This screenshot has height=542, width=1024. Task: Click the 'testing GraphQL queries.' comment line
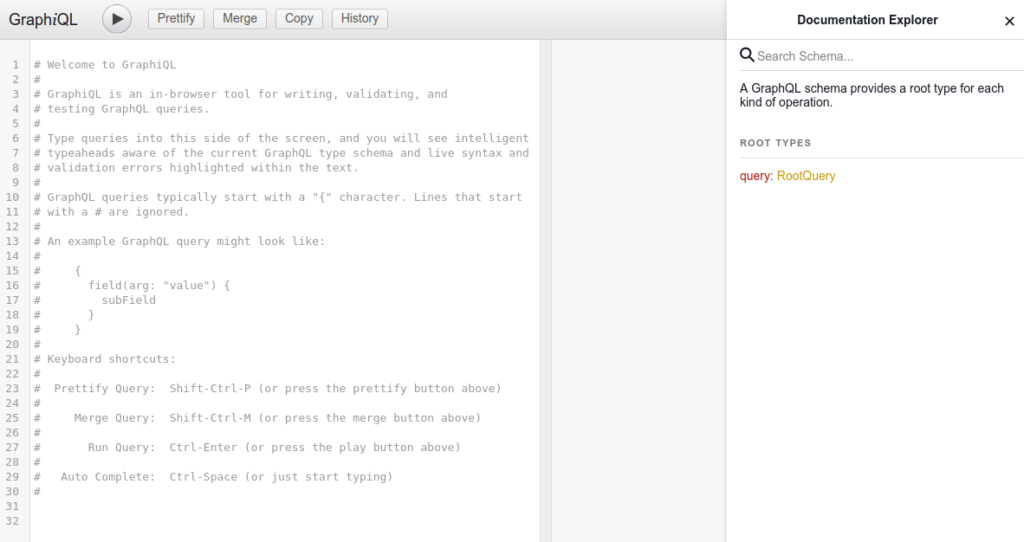click(x=122, y=109)
